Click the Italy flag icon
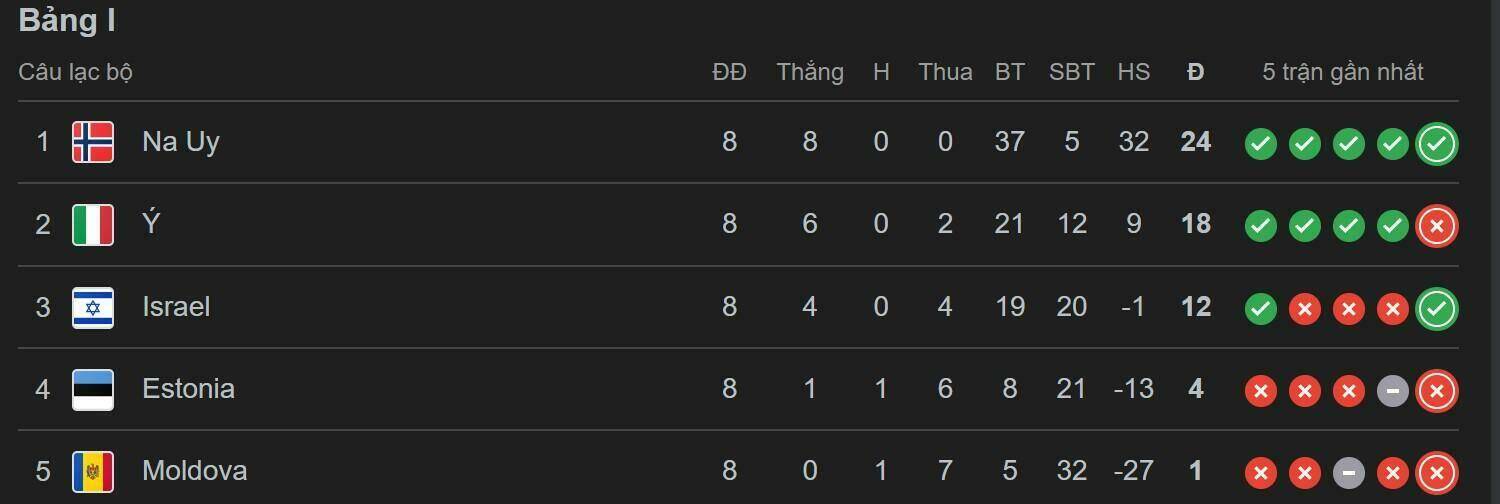 (93, 225)
